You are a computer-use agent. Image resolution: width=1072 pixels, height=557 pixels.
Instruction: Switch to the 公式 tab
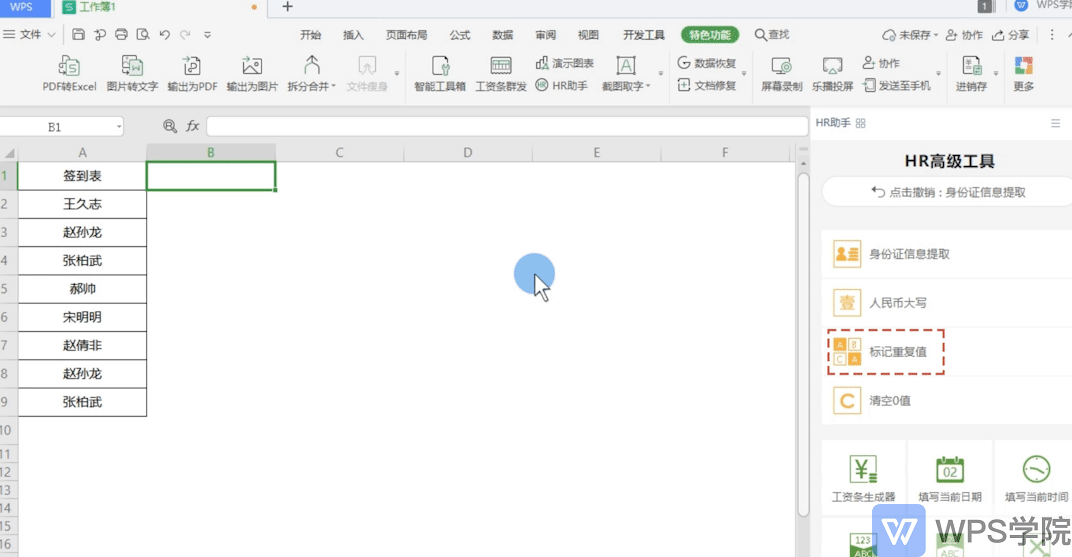click(x=459, y=34)
